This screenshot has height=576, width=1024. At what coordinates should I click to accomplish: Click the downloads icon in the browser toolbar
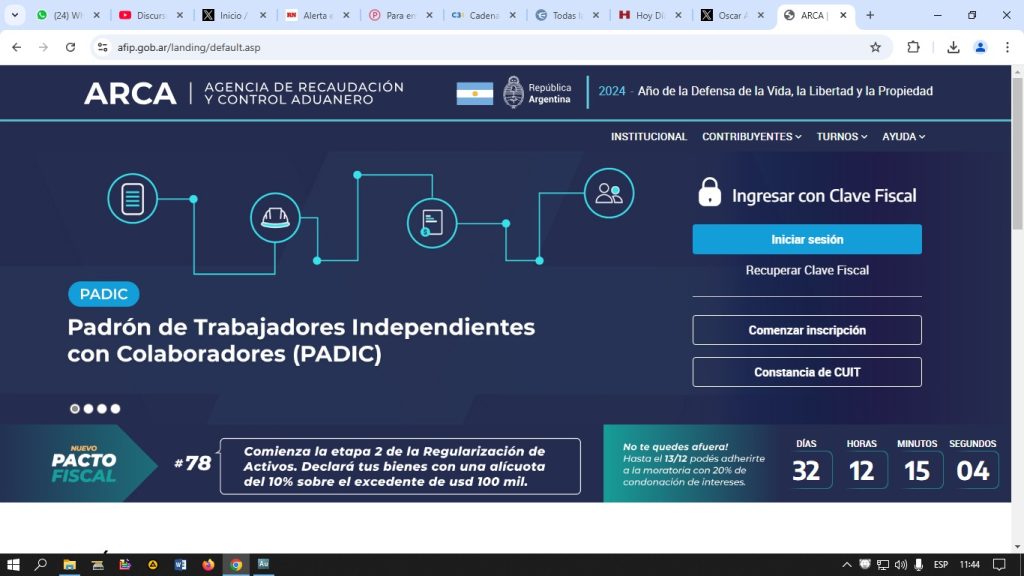click(x=953, y=46)
